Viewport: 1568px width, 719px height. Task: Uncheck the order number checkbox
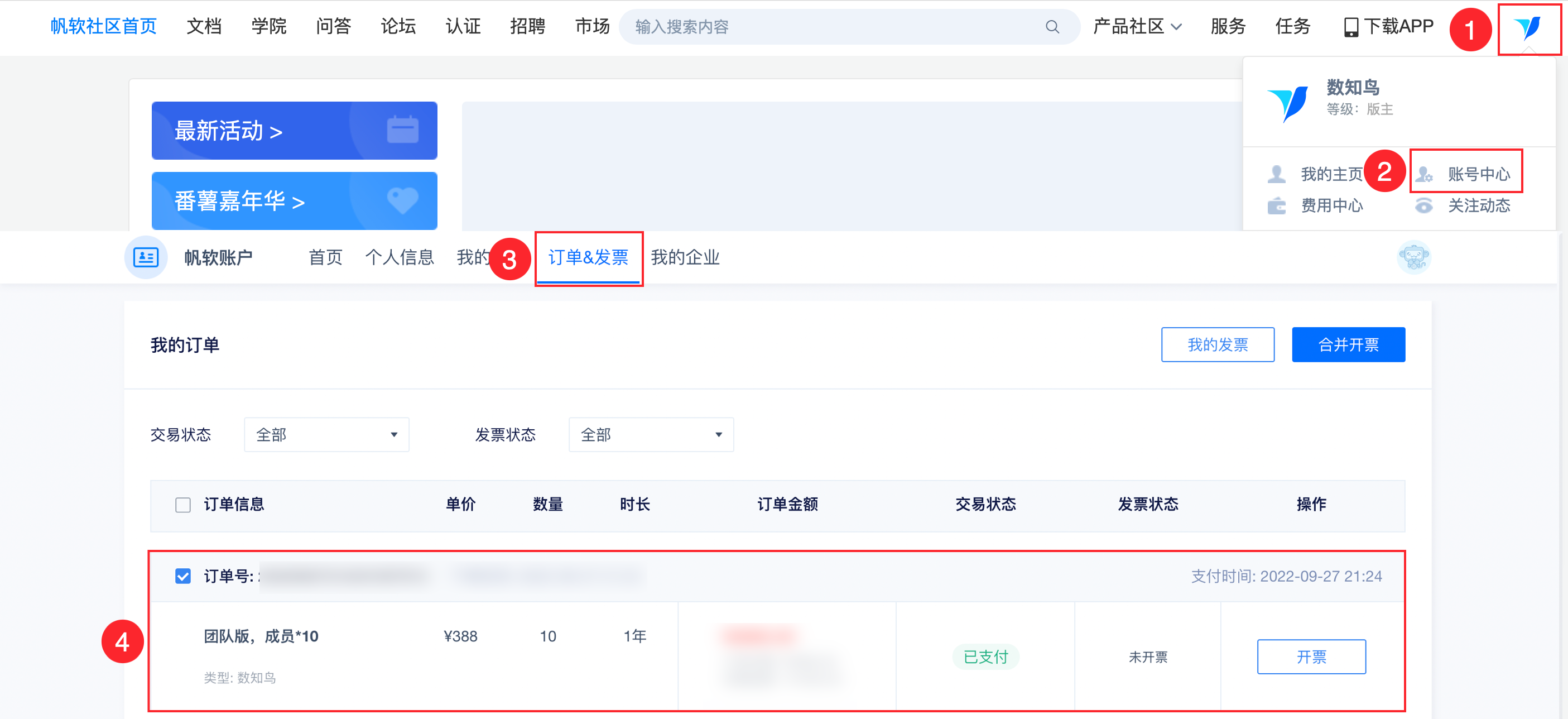(x=182, y=576)
